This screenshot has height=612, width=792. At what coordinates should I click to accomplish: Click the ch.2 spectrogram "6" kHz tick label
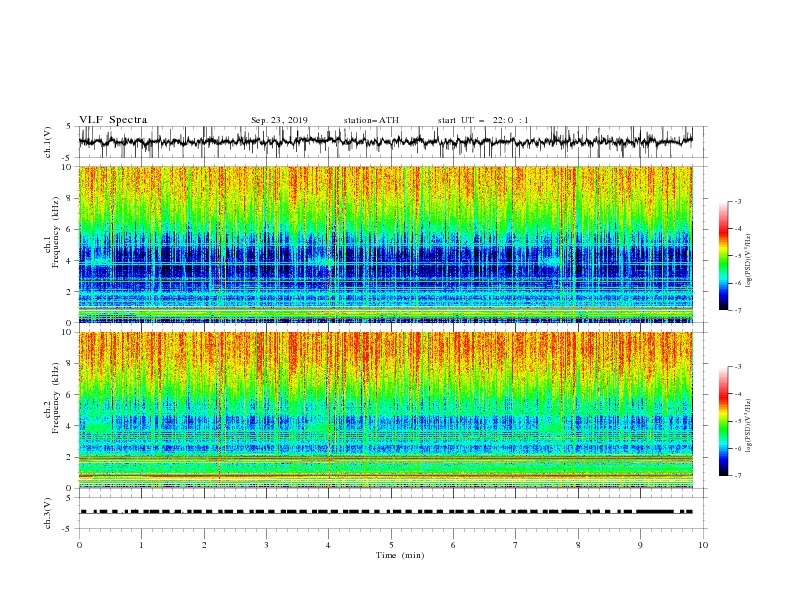tap(69, 395)
